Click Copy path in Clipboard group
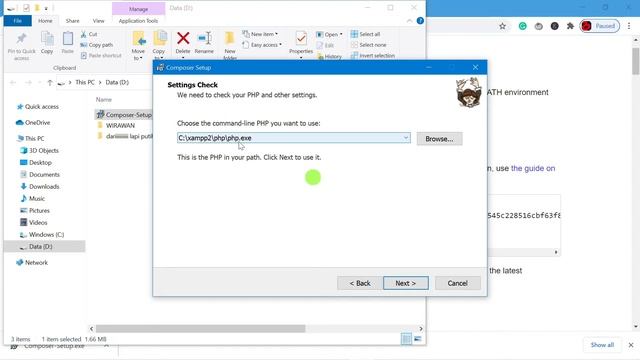The width and height of the screenshot is (640, 360). [x=97, y=45]
